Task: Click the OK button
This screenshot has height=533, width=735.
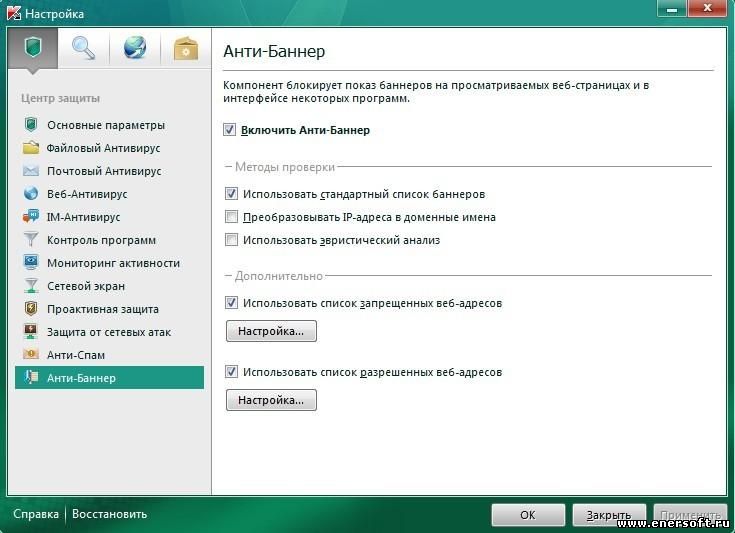Action: click(528, 515)
